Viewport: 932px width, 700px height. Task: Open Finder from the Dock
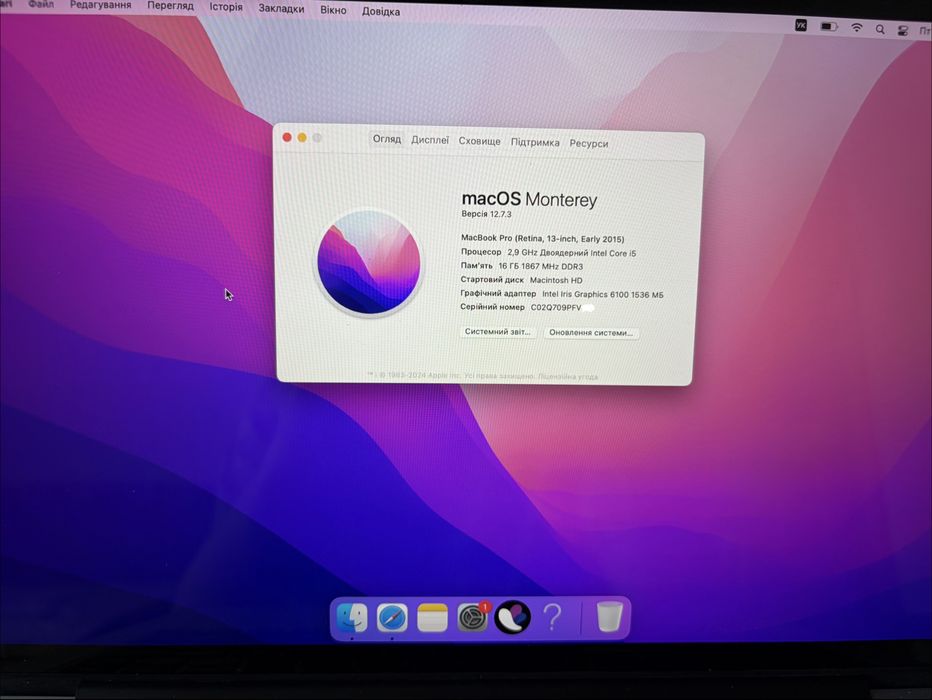[352, 618]
